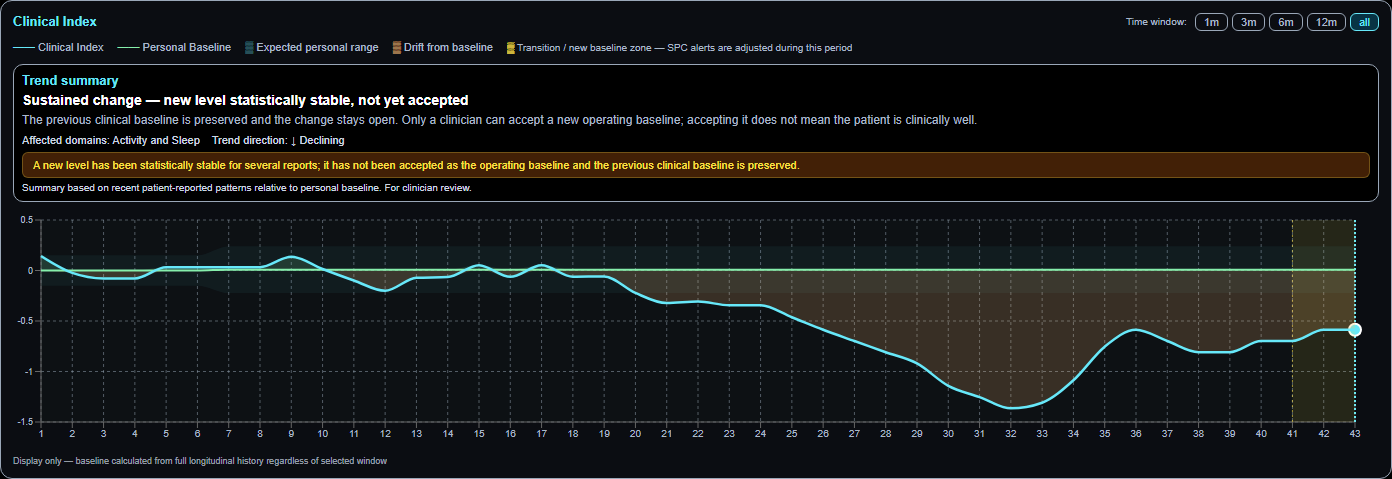Click x-axis report label 32
This screenshot has width=1392, height=479.
click(1010, 433)
